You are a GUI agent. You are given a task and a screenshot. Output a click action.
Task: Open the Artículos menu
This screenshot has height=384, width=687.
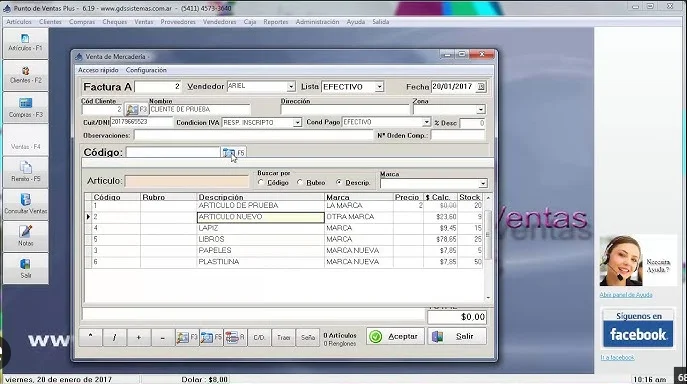coord(18,21)
